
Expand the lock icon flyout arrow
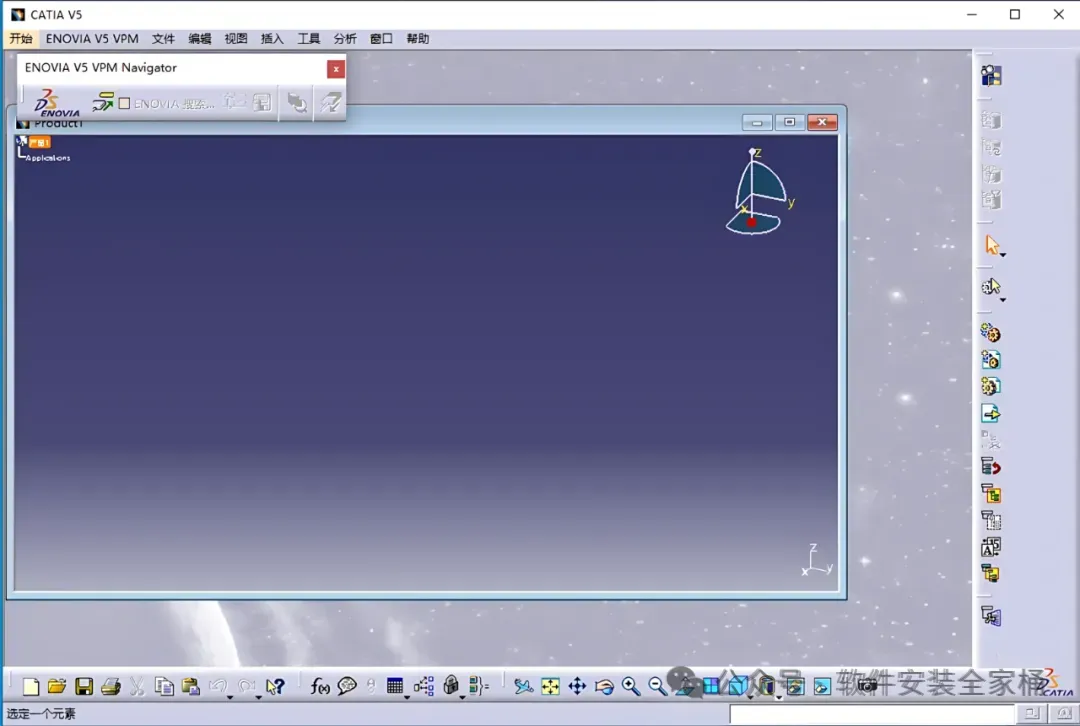(461, 697)
